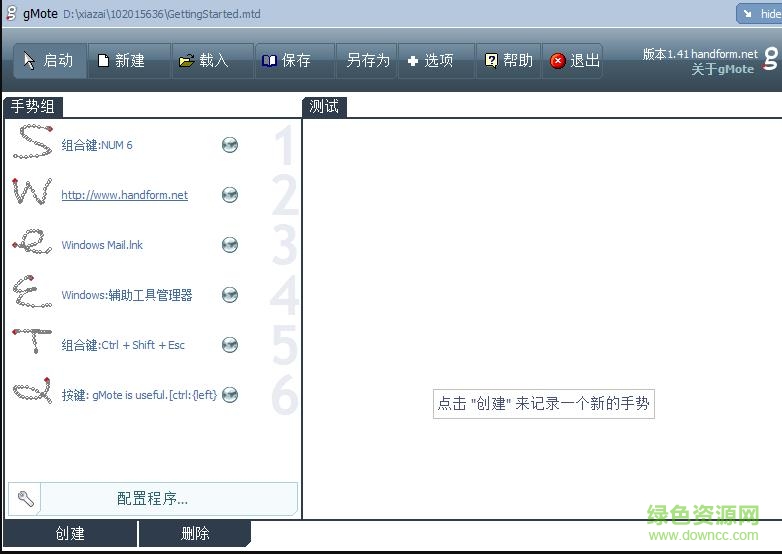Open the 载入 (Load) folder button

204,61
